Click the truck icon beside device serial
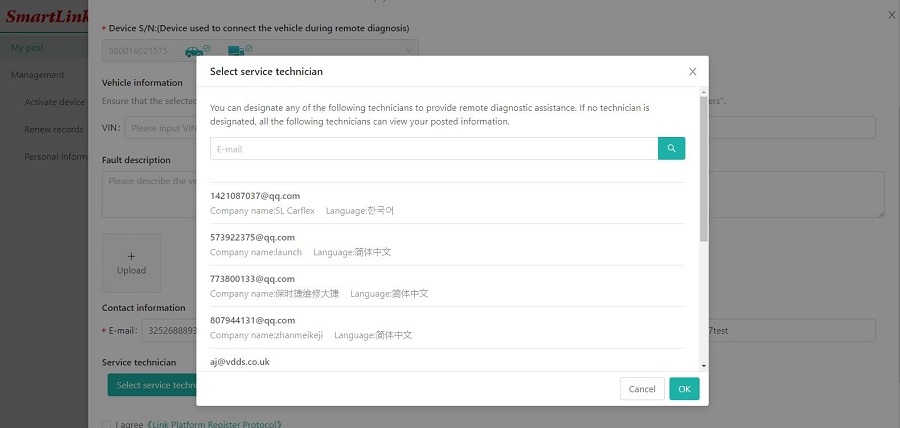900x428 pixels. tap(238, 50)
